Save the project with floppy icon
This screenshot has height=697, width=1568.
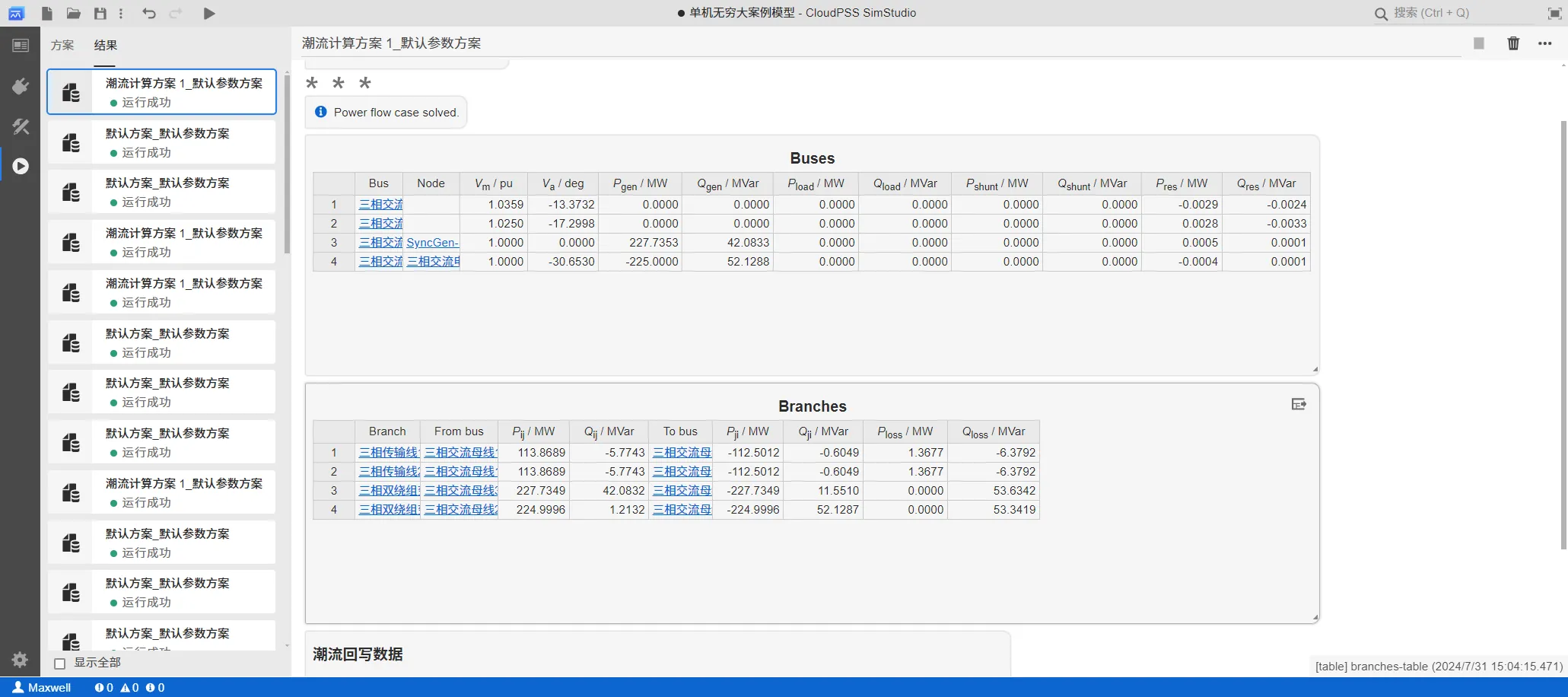tap(100, 13)
